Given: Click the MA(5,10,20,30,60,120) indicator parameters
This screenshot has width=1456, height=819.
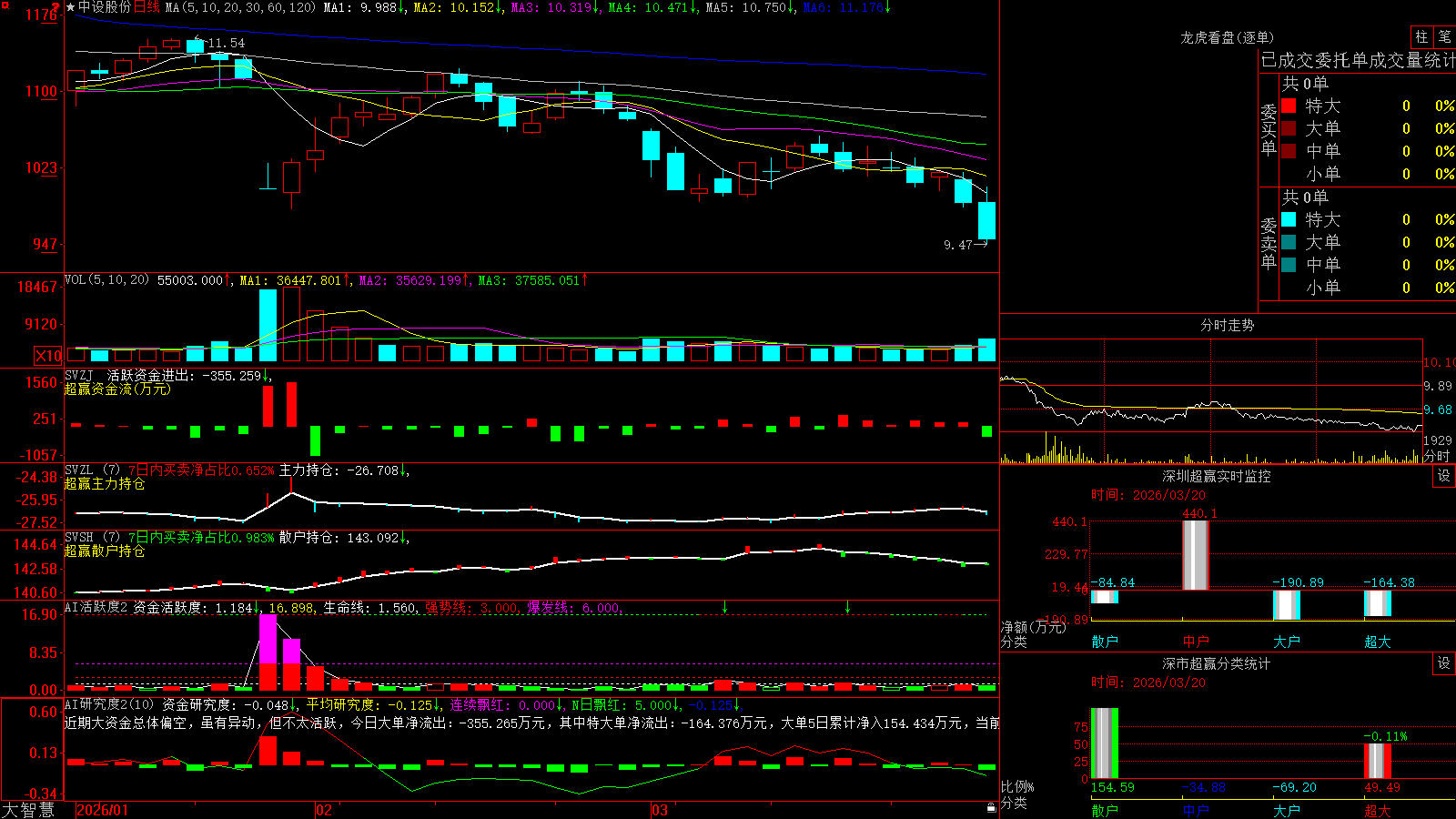Looking at the screenshot, I should (240, 7).
